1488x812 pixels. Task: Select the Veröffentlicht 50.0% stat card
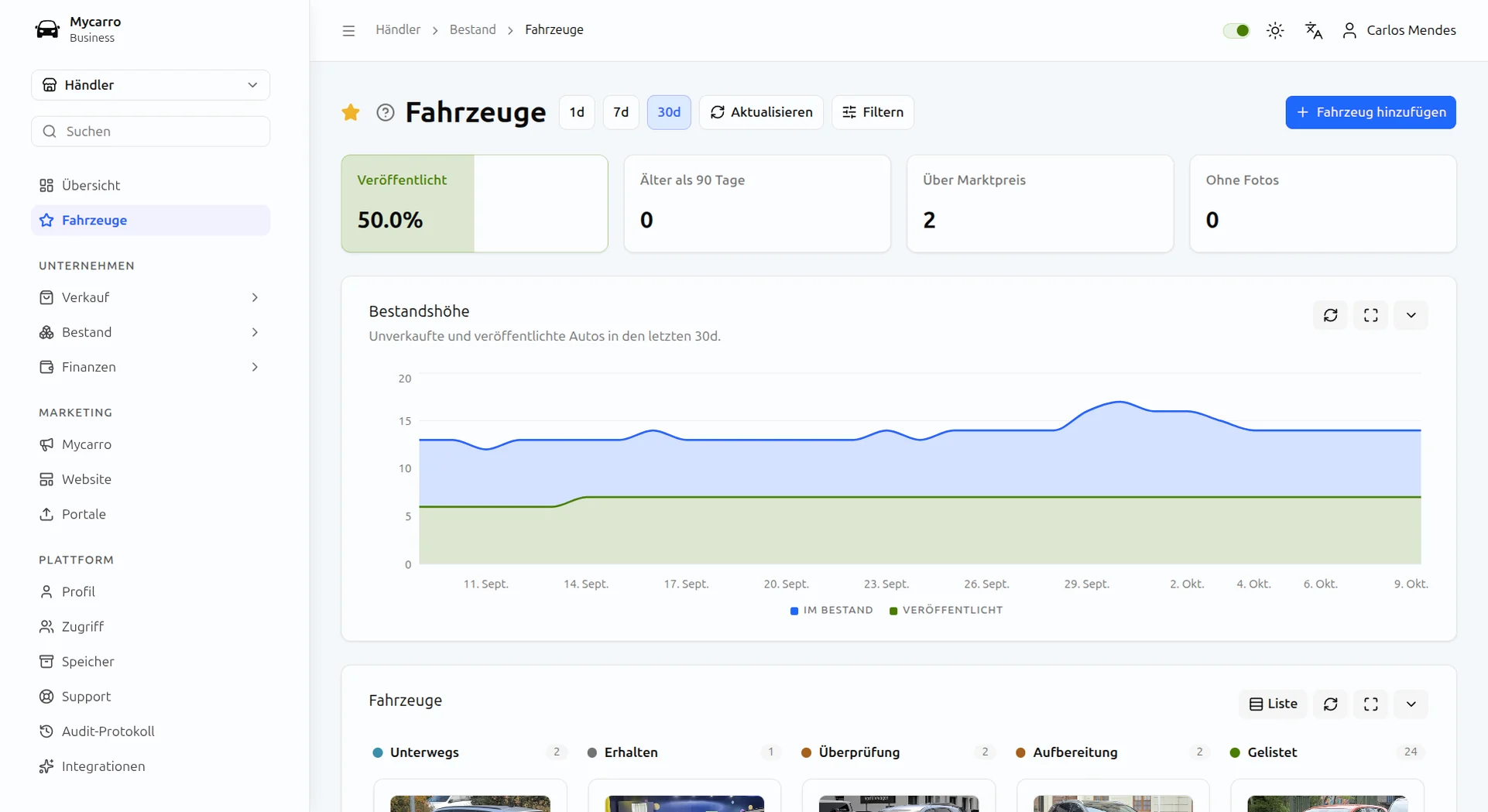[475, 204]
